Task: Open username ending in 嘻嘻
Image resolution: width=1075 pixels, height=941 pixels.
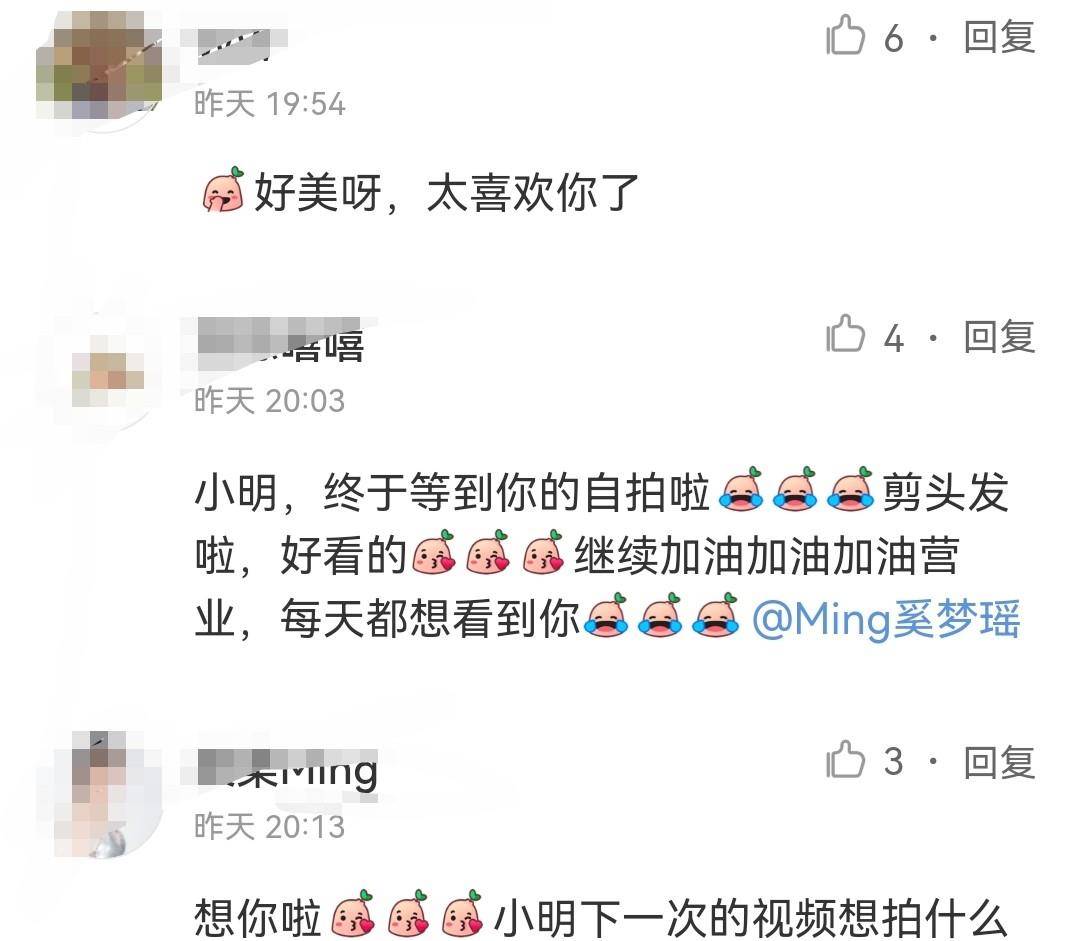Action: tap(280, 341)
